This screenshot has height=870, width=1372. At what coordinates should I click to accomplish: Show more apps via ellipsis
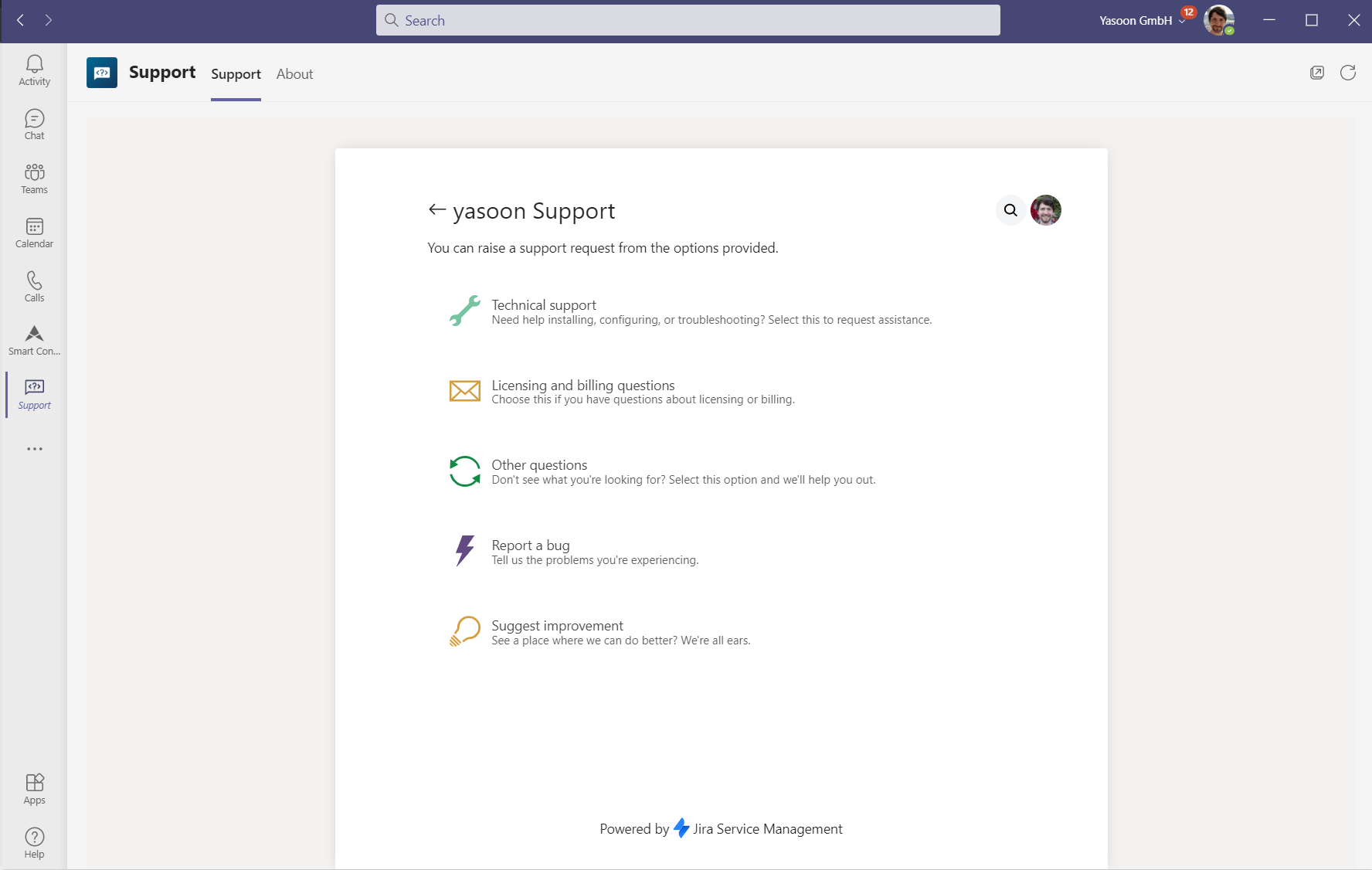pyautogui.click(x=34, y=449)
